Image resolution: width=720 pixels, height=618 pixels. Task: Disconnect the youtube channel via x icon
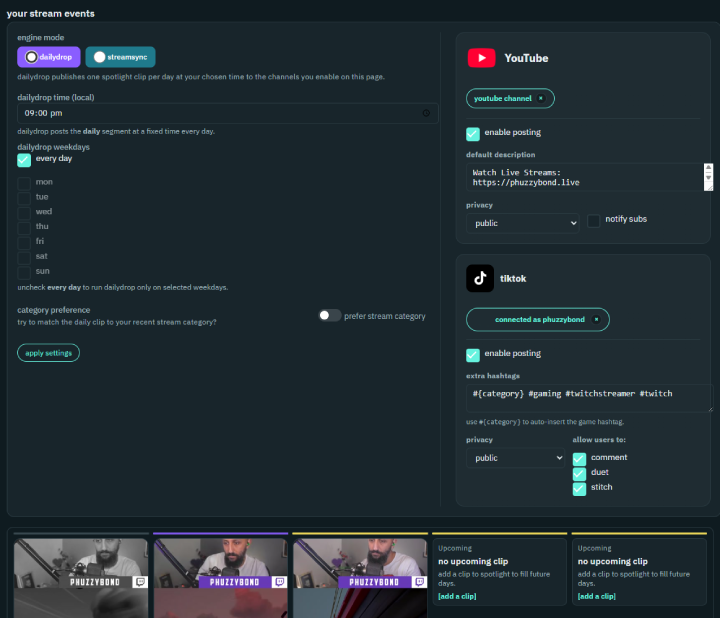pos(541,98)
